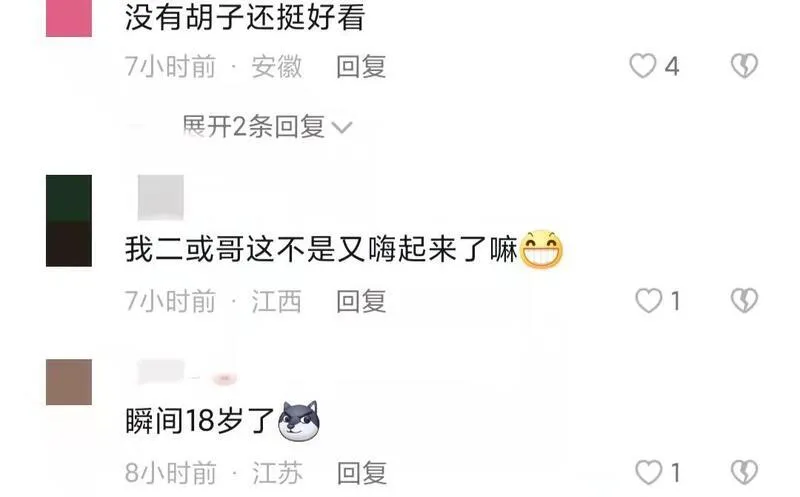Reply to the 江苏 comment
This screenshot has height=497, width=800.
click(361, 473)
